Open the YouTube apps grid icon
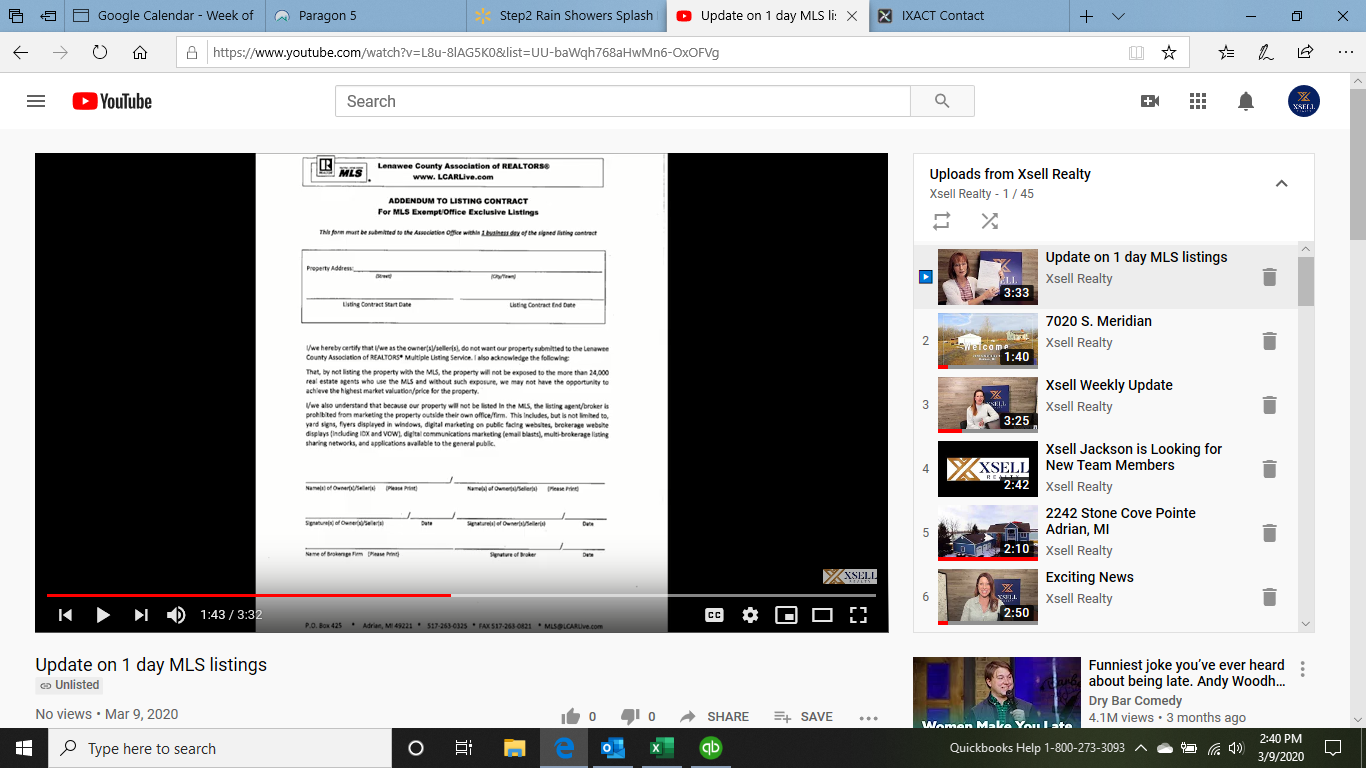This screenshot has width=1366, height=768. [x=1198, y=101]
